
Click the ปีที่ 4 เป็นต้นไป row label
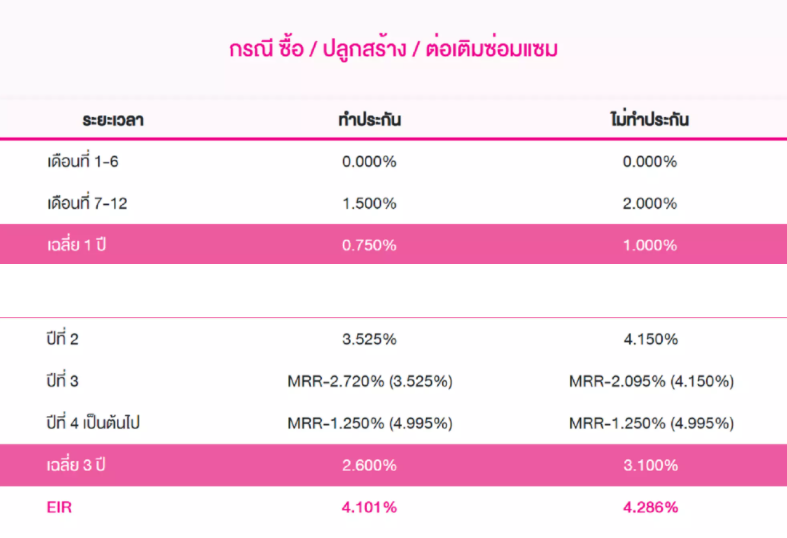pyautogui.click(x=93, y=423)
